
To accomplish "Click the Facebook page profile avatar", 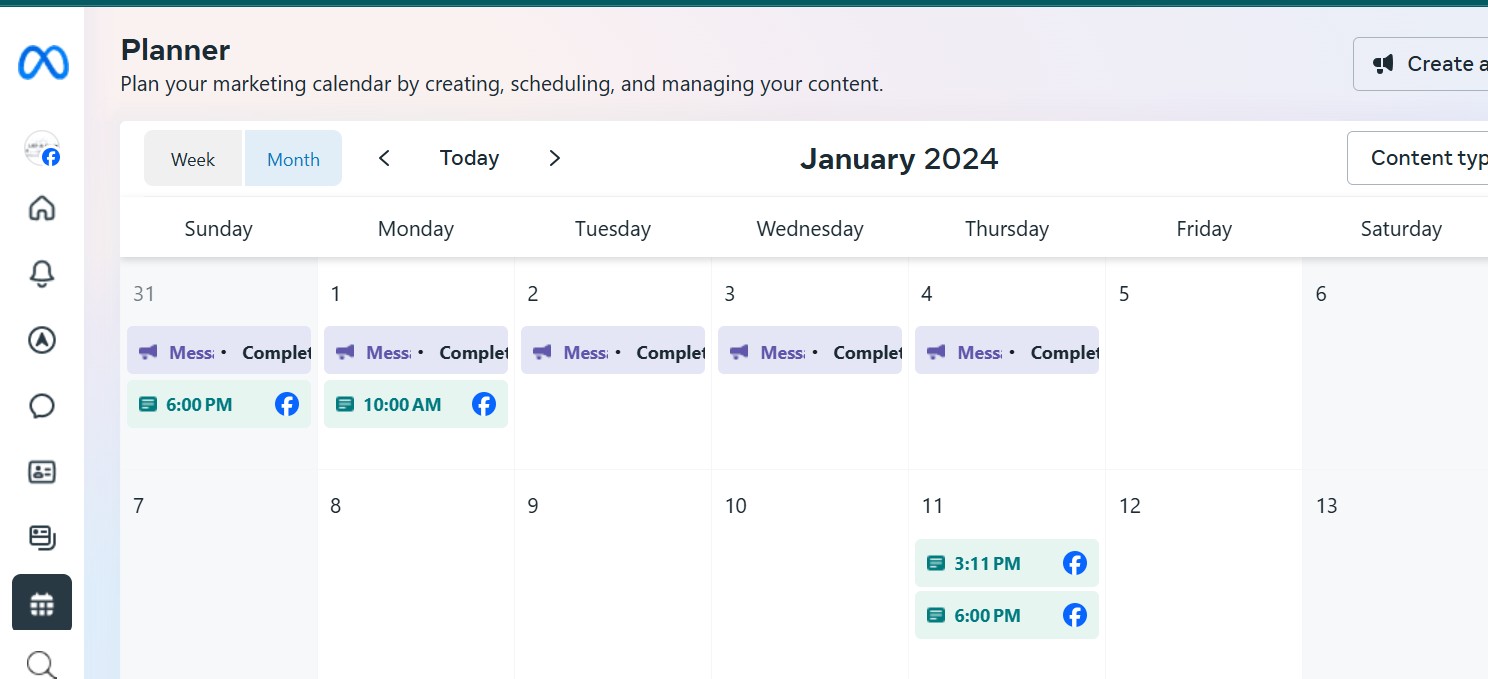I will [42, 149].
